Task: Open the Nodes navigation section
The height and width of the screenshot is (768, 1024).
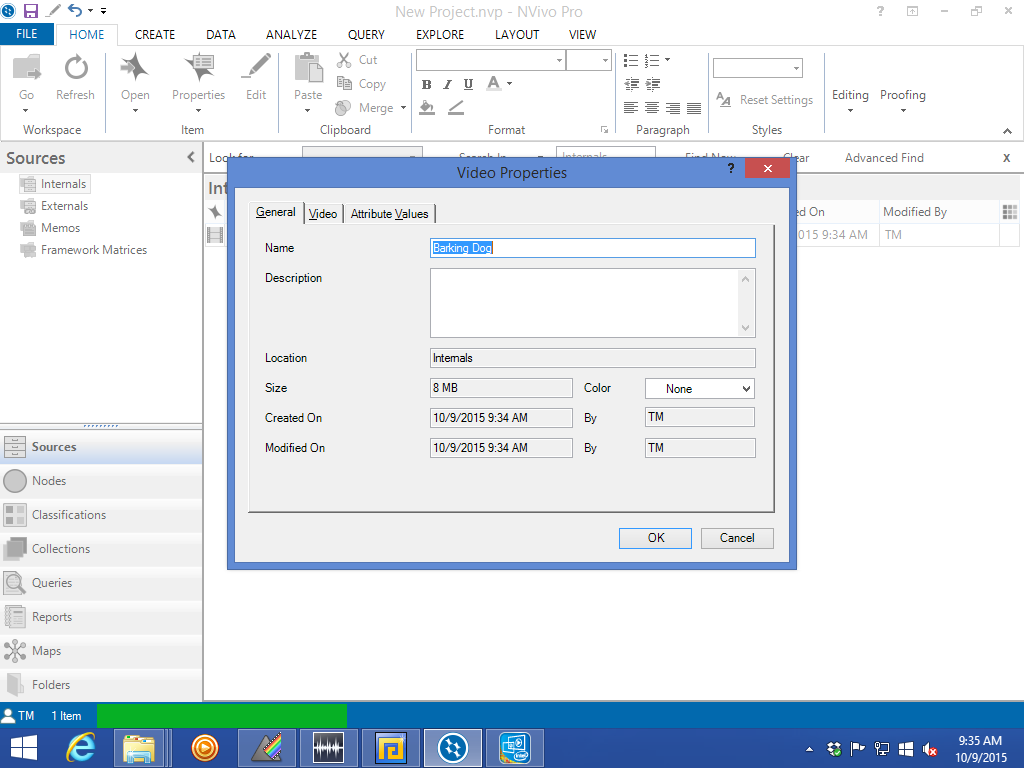Action: [49, 481]
